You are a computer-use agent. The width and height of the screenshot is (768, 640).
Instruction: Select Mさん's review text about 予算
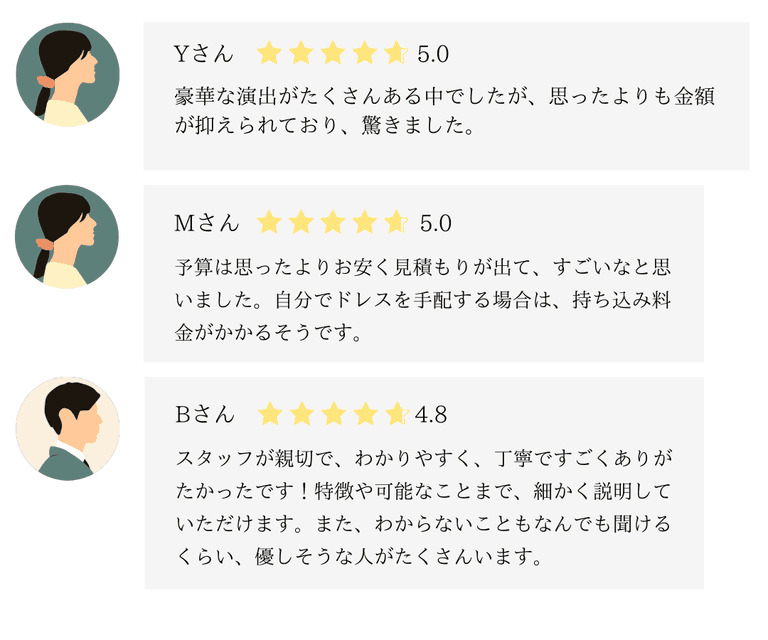coord(423,299)
